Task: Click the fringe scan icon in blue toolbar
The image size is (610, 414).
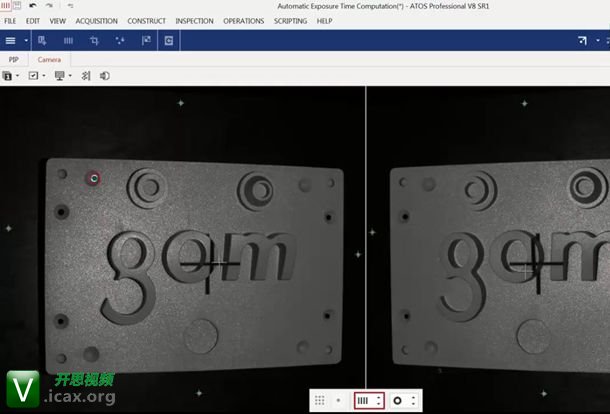Action: pos(68,40)
